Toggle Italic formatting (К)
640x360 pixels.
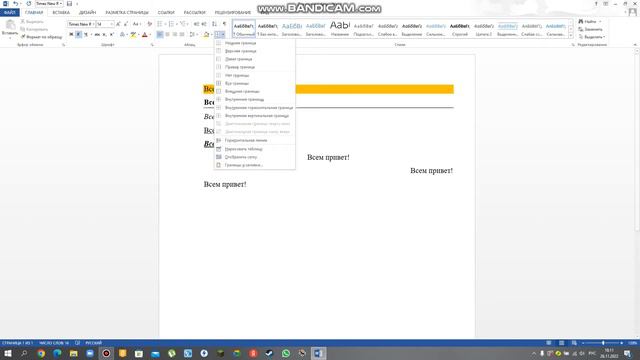(78, 35)
